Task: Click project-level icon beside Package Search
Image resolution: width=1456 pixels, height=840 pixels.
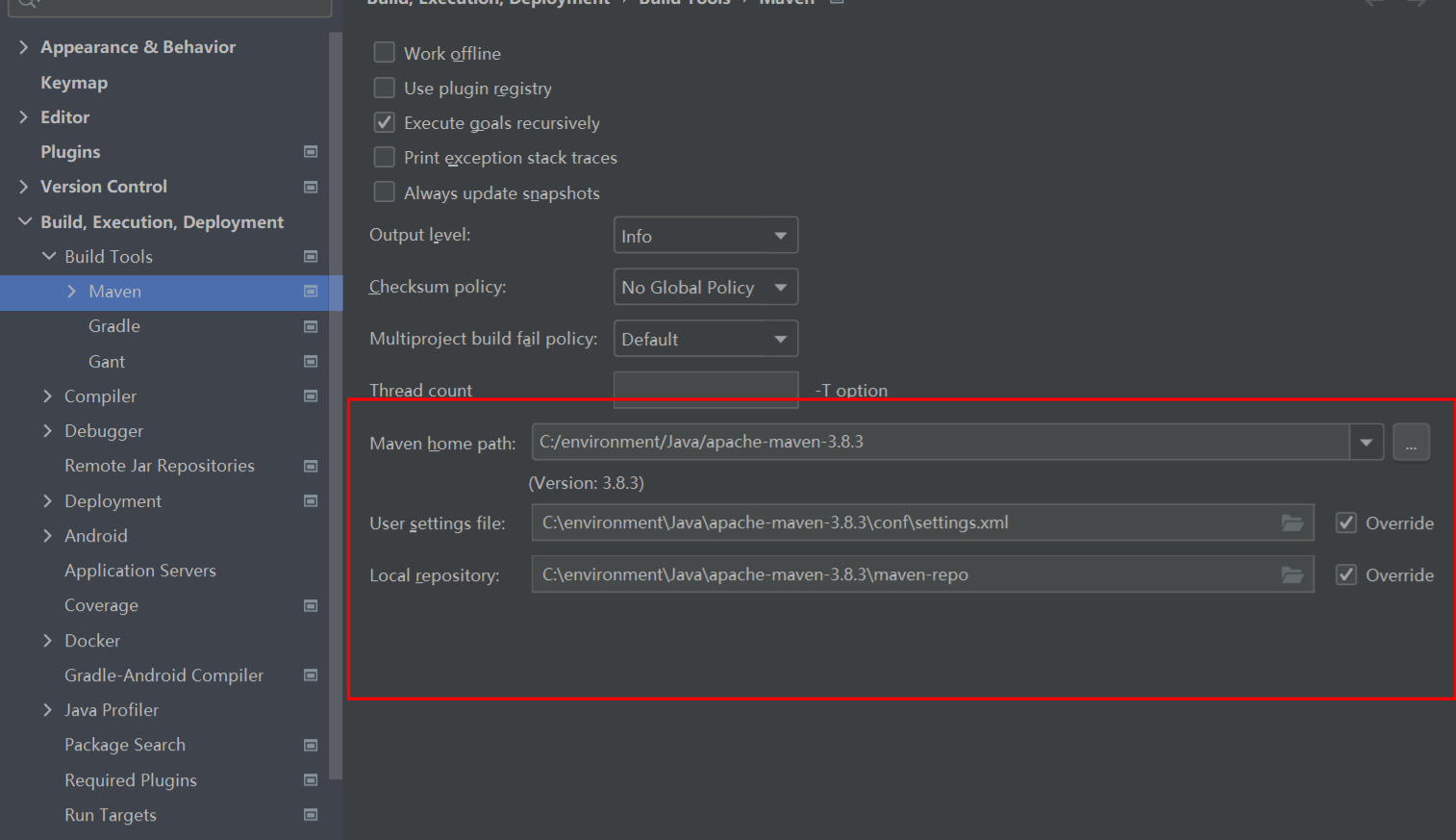Action: point(311,746)
